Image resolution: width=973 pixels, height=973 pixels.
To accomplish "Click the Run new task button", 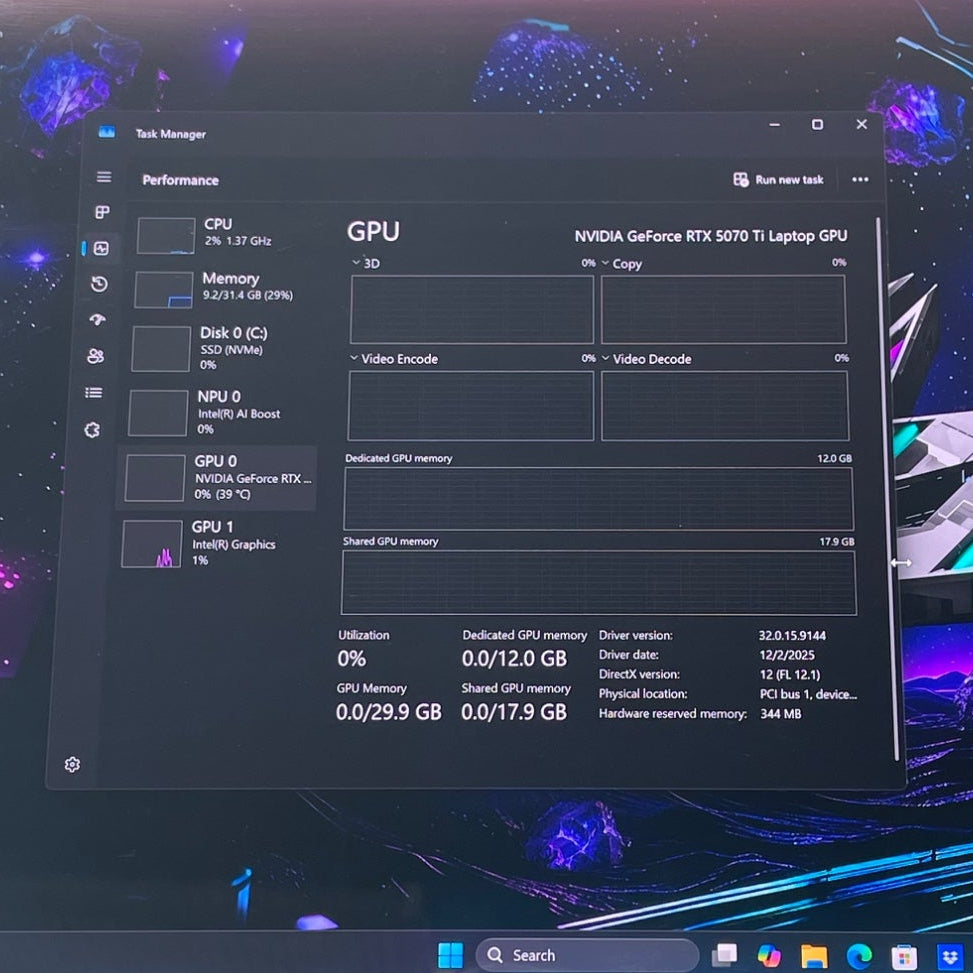I will [x=779, y=179].
